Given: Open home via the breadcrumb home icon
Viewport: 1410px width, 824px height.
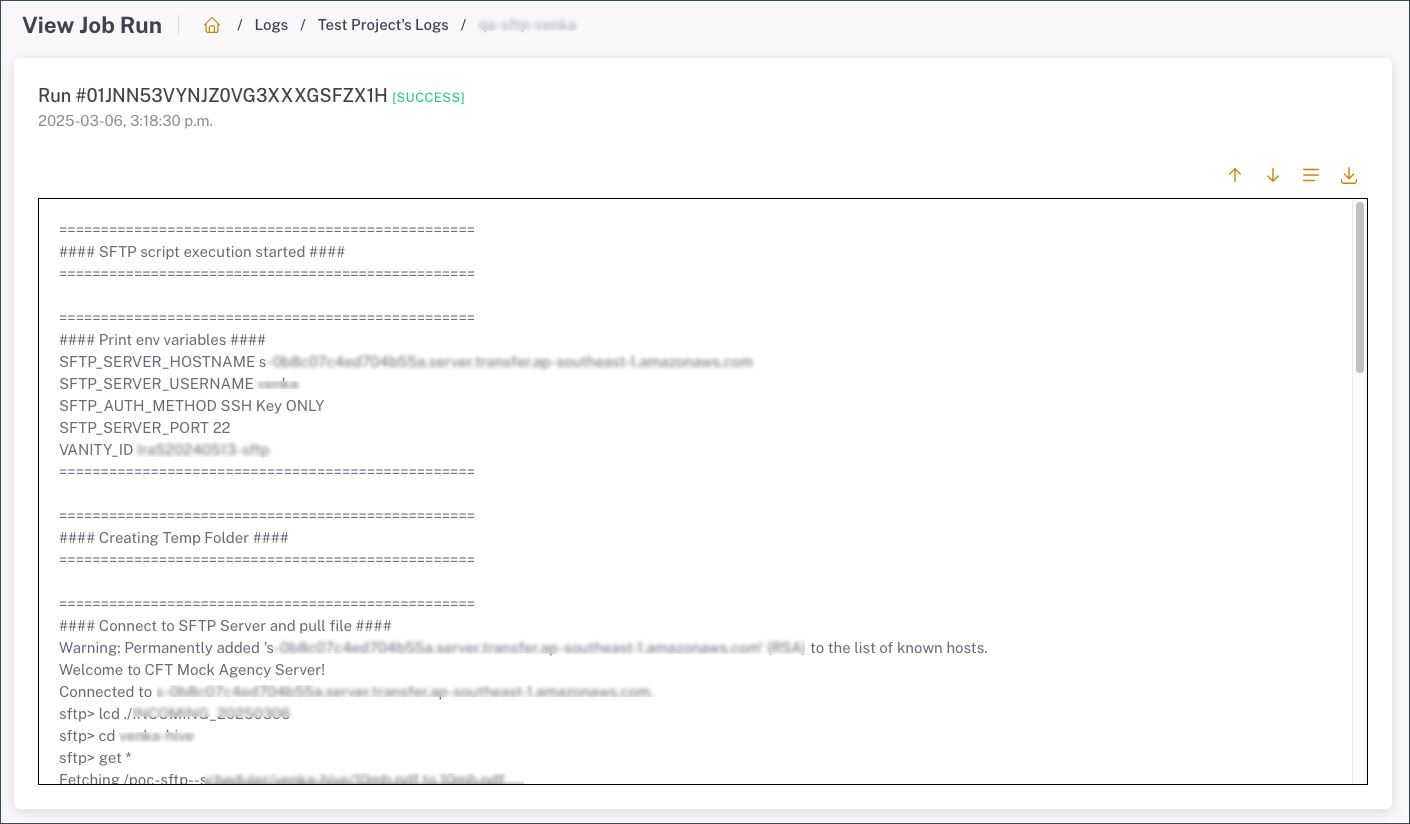Looking at the screenshot, I should click(x=212, y=24).
